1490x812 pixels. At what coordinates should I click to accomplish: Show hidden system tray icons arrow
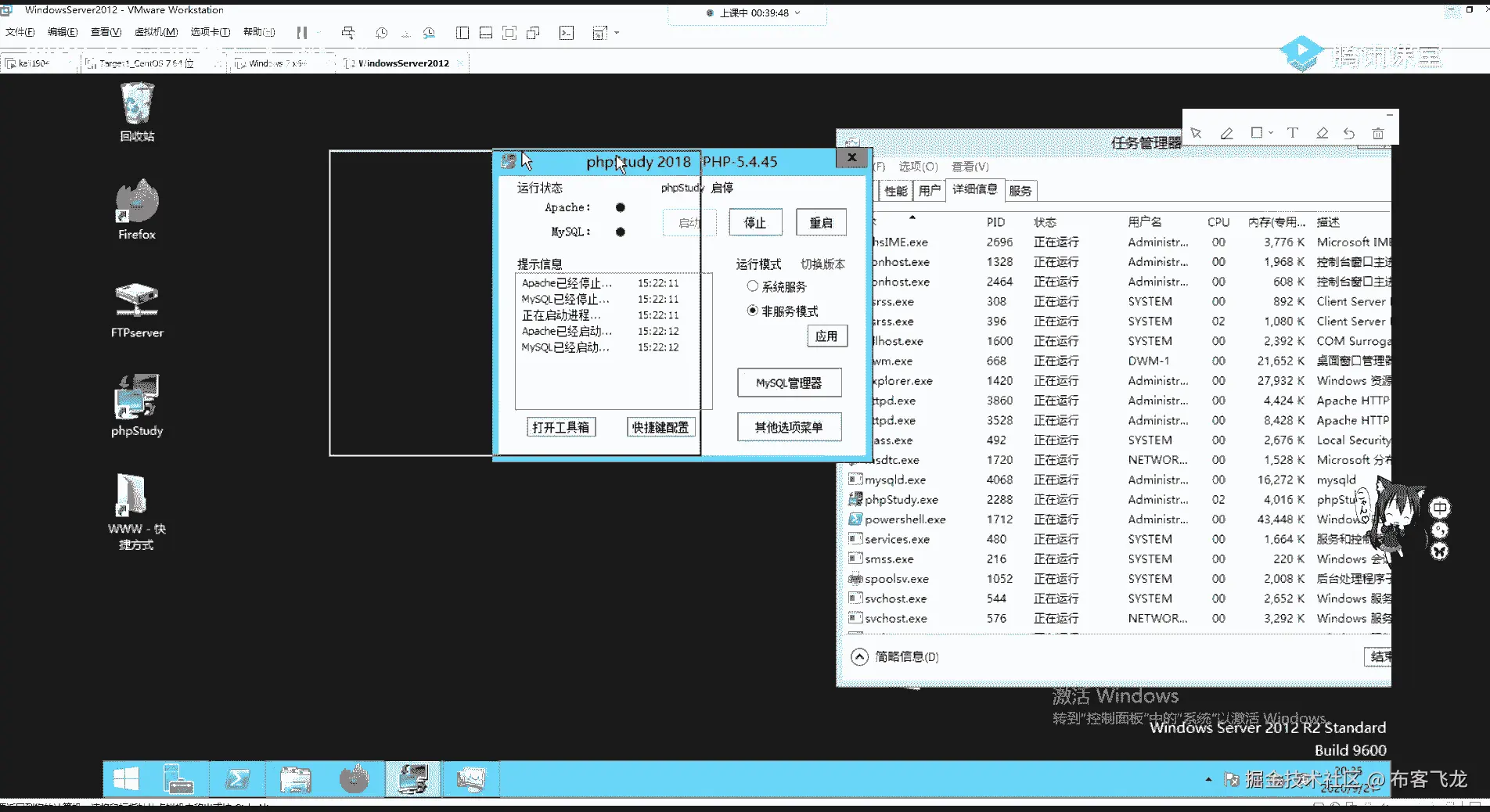(x=1208, y=779)
